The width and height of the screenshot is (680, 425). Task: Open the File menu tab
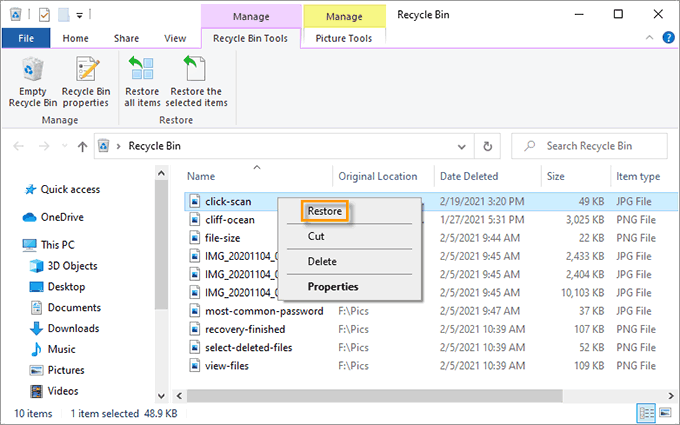click(26, 38)
